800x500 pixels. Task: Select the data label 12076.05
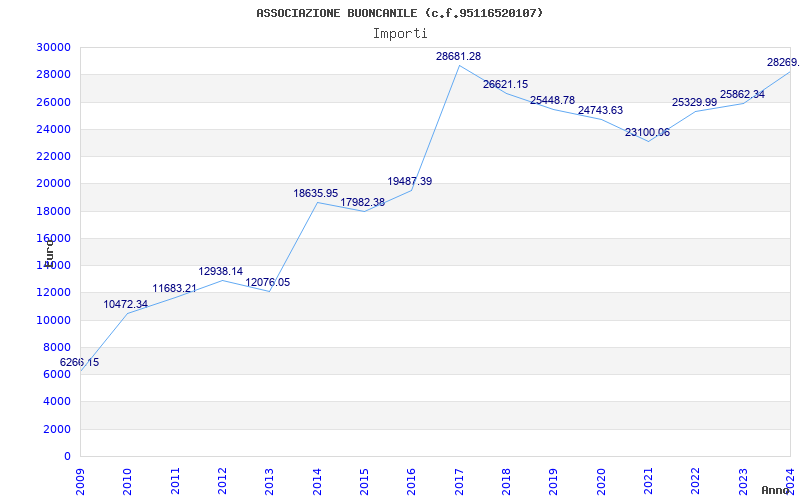(x=267, y=283)
